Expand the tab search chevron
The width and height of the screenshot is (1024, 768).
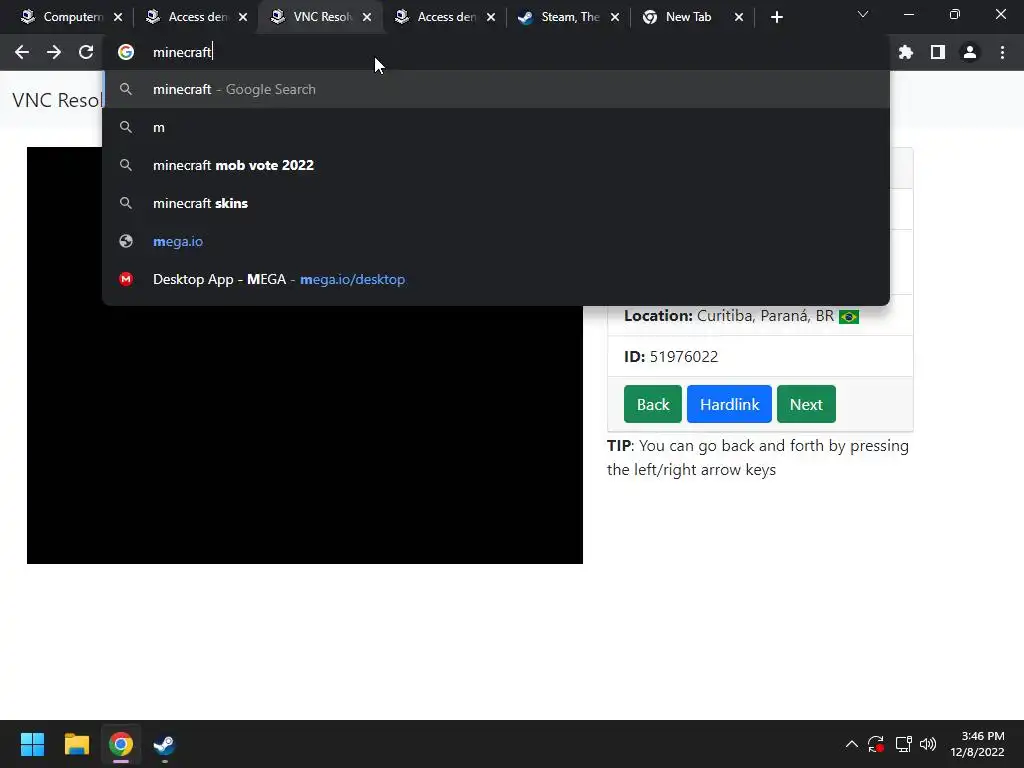pyautogui.click(x=863, y=14)
